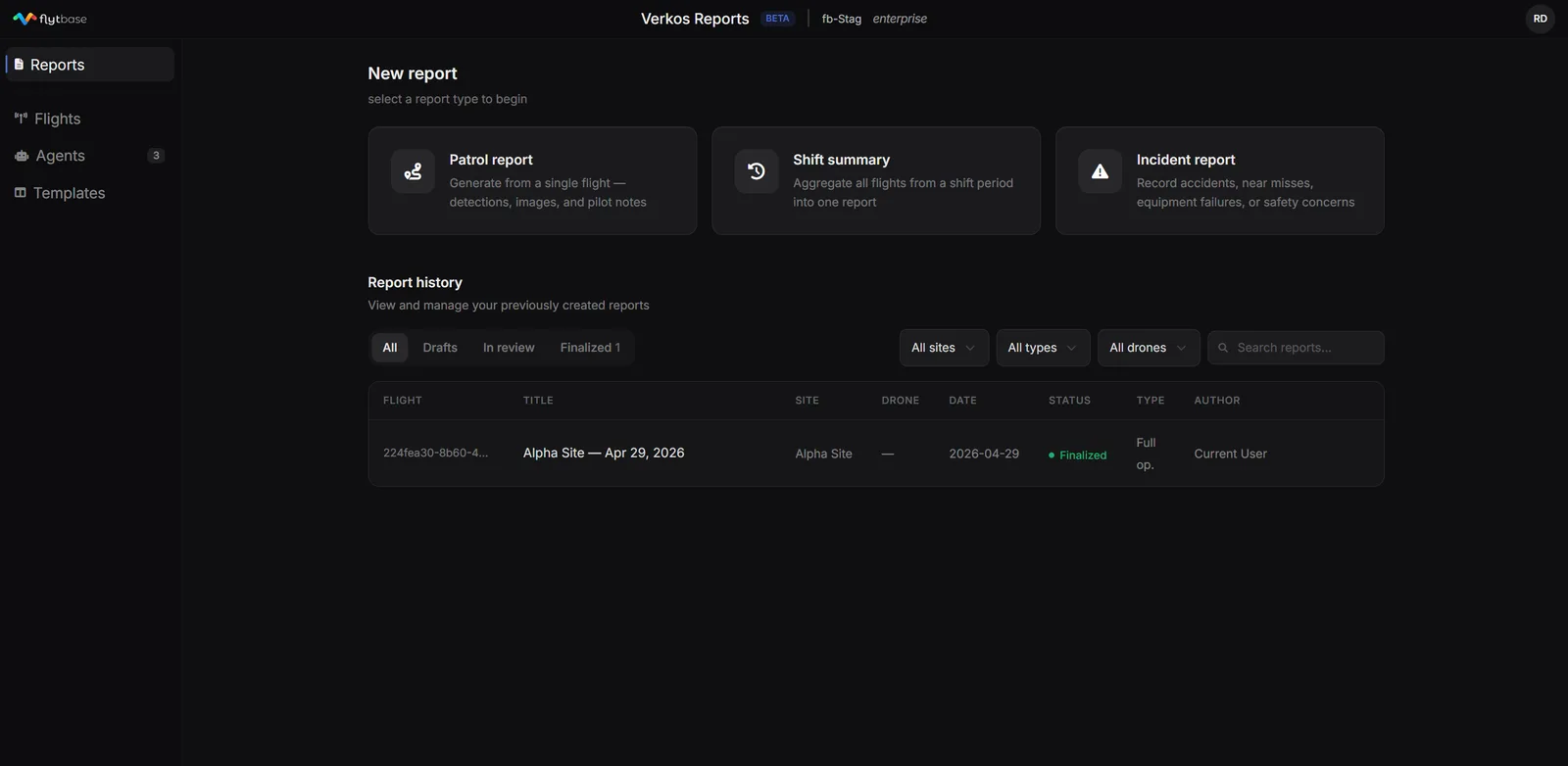Open the All types filter dropdown
This screenshot has height=766, width=1568.
(x=1043, y=348)
